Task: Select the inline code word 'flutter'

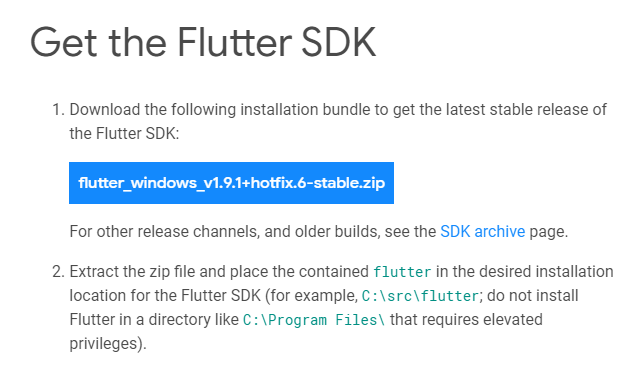Action: pyautogui.click(x=402, y=272)
